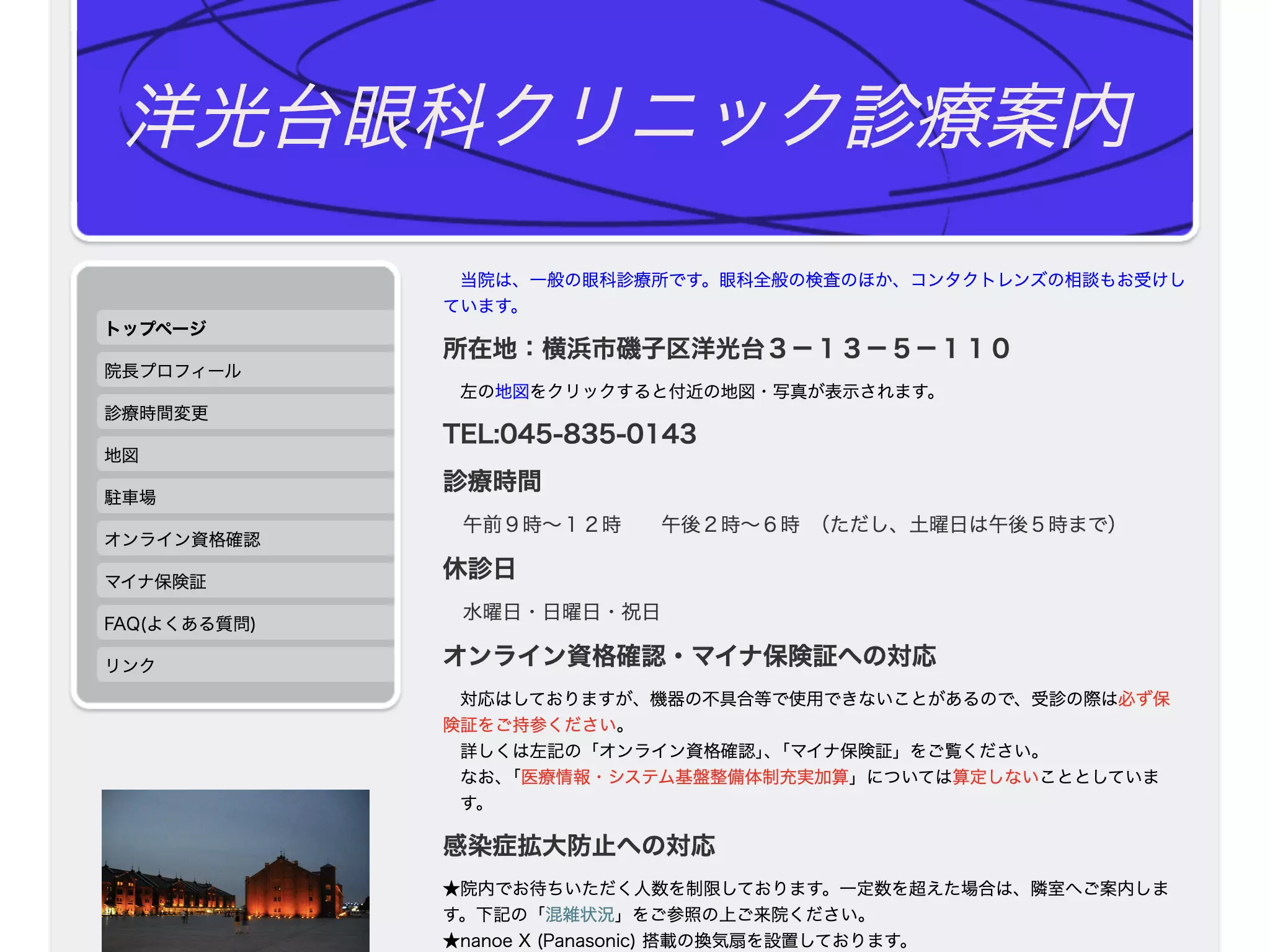Screen dimensions: 1270x952
Task: Click the (ただし、土曜日は午後５時まで) note
Action: 967,524
